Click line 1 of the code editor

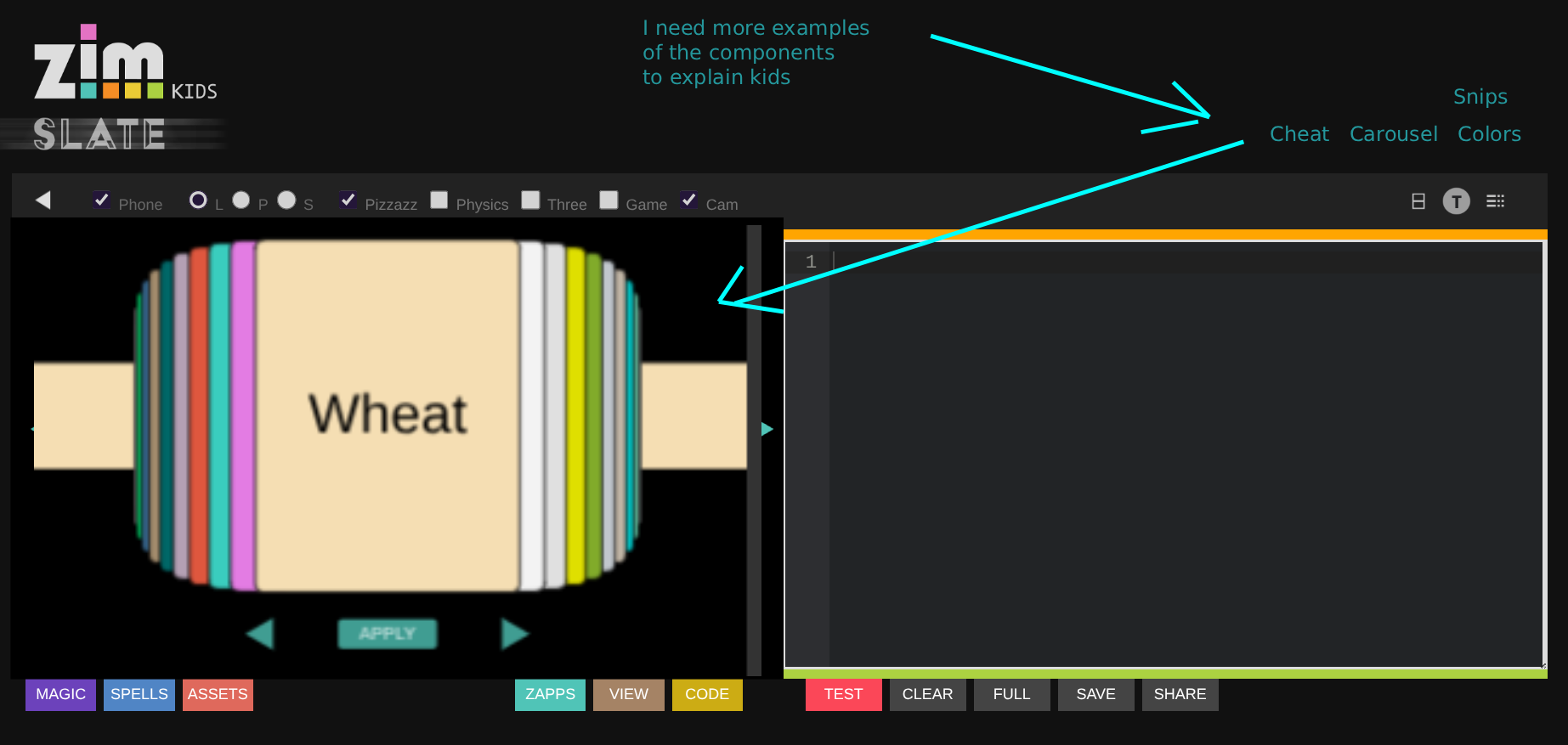[1181, 262]
